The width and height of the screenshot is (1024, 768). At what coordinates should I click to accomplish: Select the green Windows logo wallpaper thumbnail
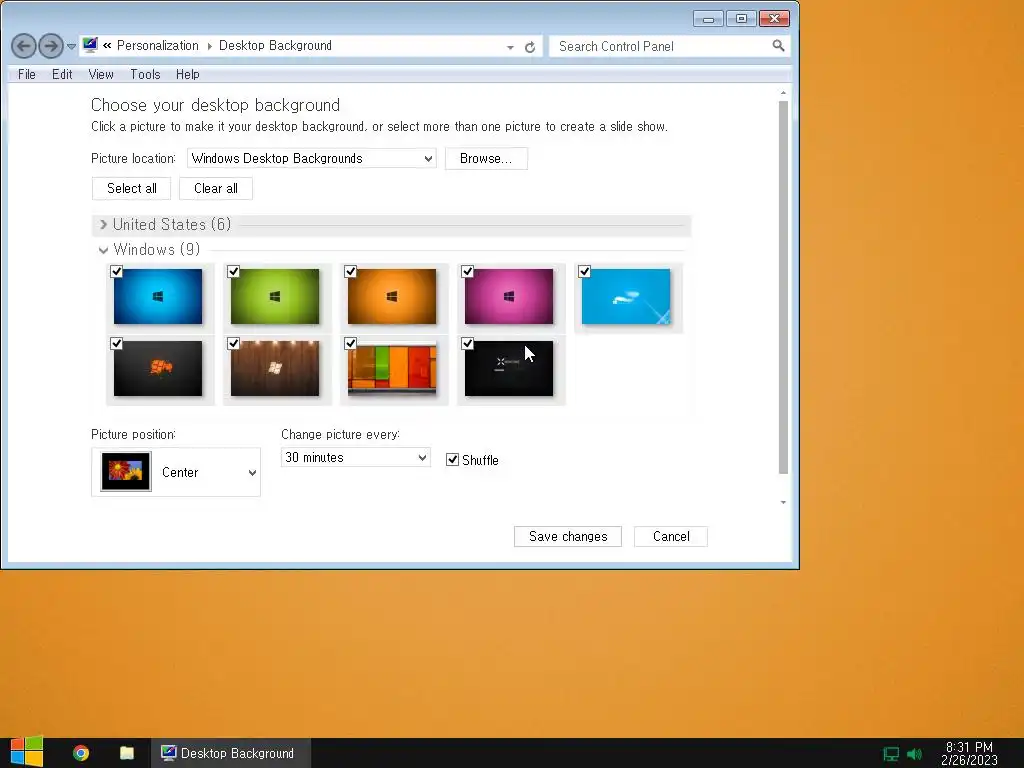(275, 296)
